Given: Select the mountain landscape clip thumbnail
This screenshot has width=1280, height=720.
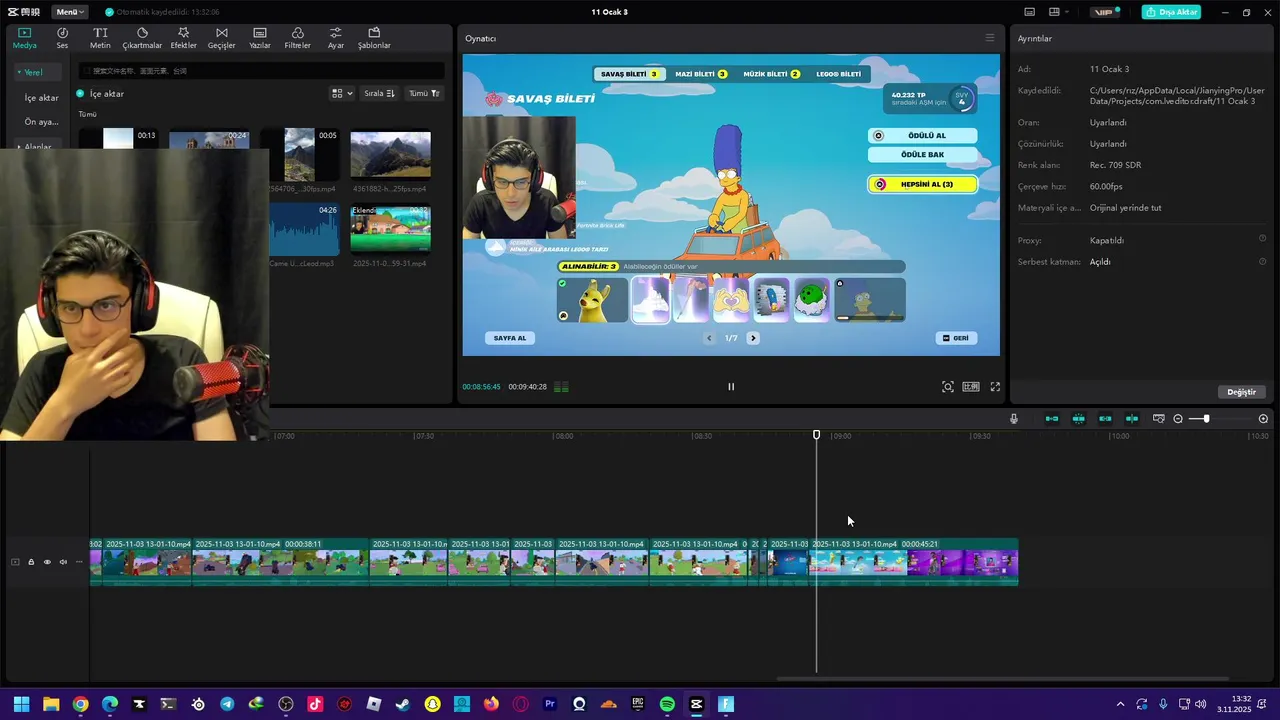Looking at the screenshot, I should pos(390,155).
